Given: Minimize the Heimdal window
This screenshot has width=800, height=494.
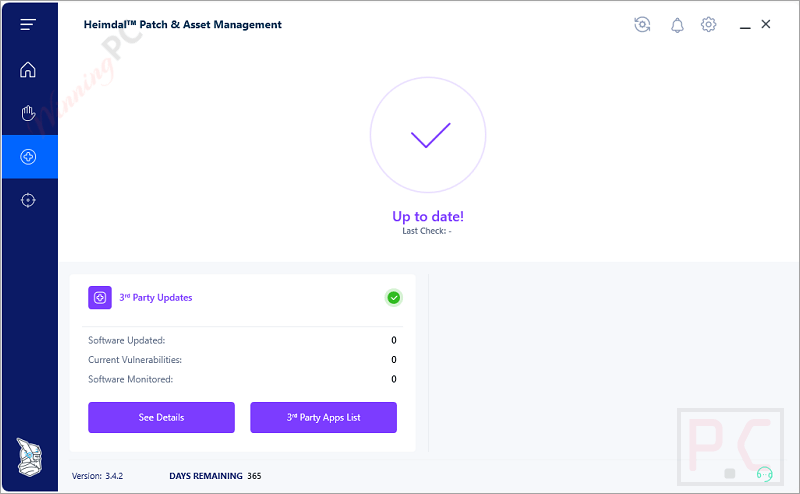Looking at the screenshot, I should tap(745, 28).
